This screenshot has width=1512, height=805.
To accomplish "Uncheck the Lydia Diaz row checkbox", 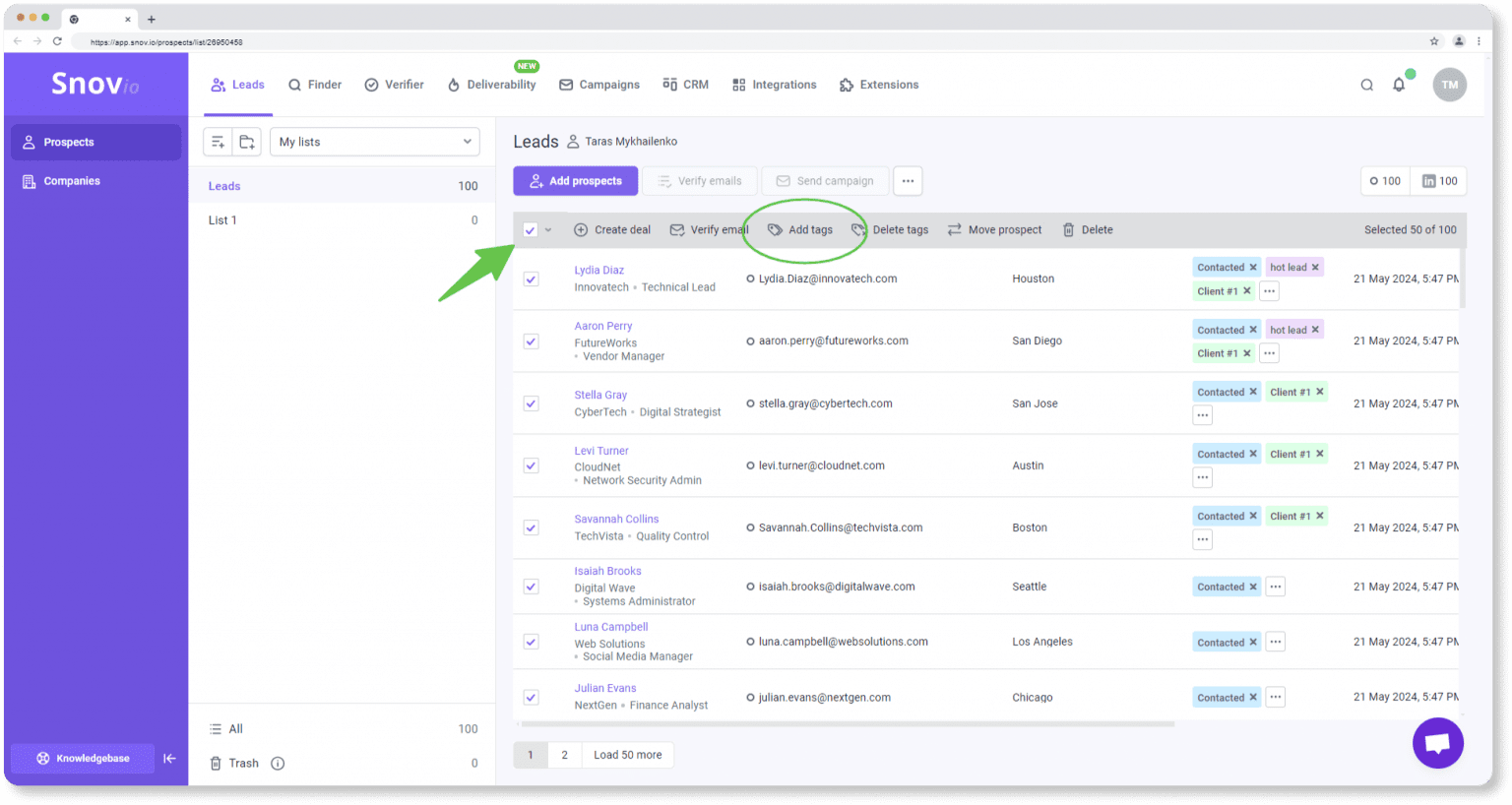I will coord(531,279).
